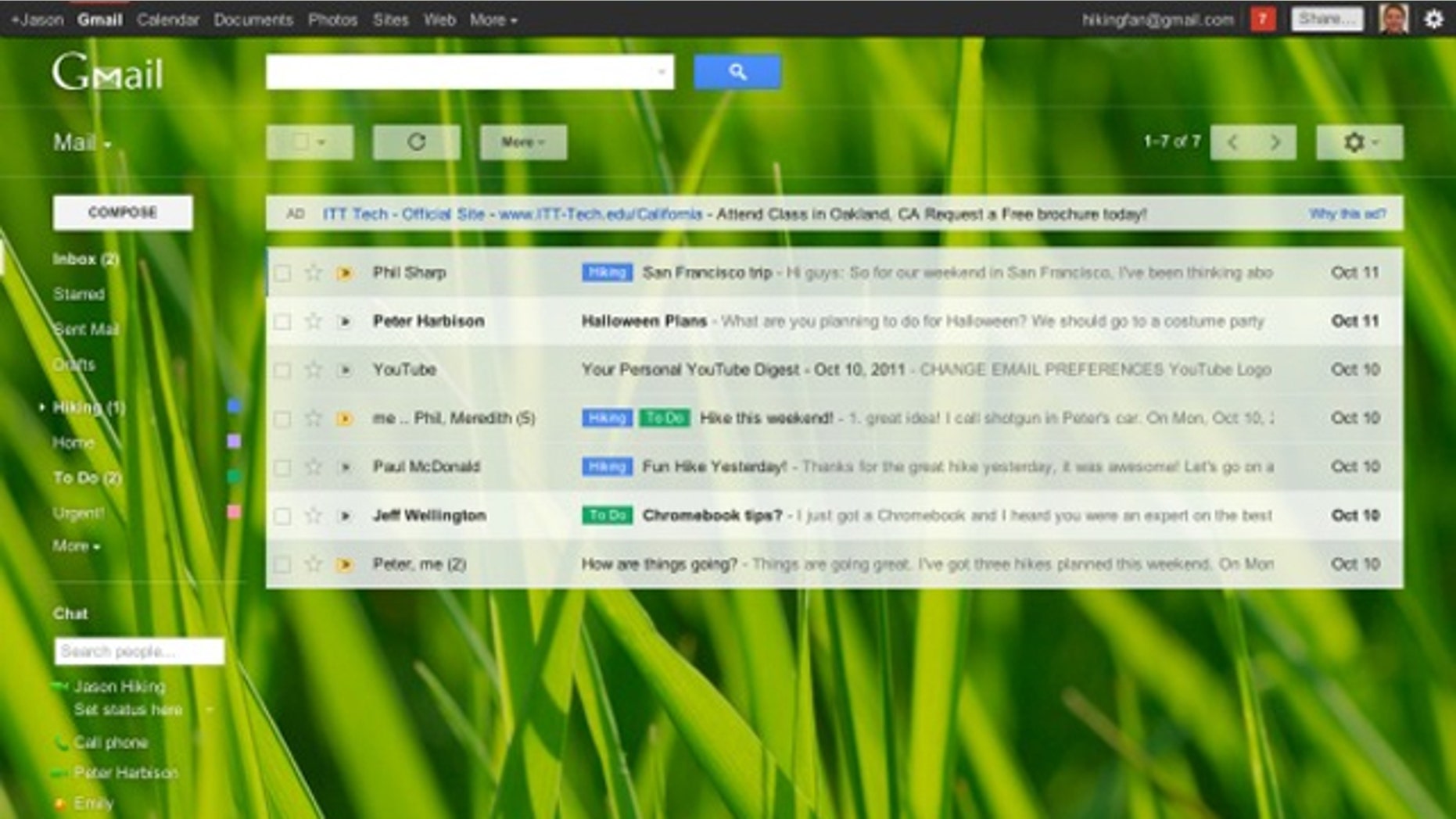Image resolution: width=1456 pixels, height=819 pixels.
Task: Star the Peter Harbison Halloween Plans email
Action: pyautogui.click(x=313, y=321)
